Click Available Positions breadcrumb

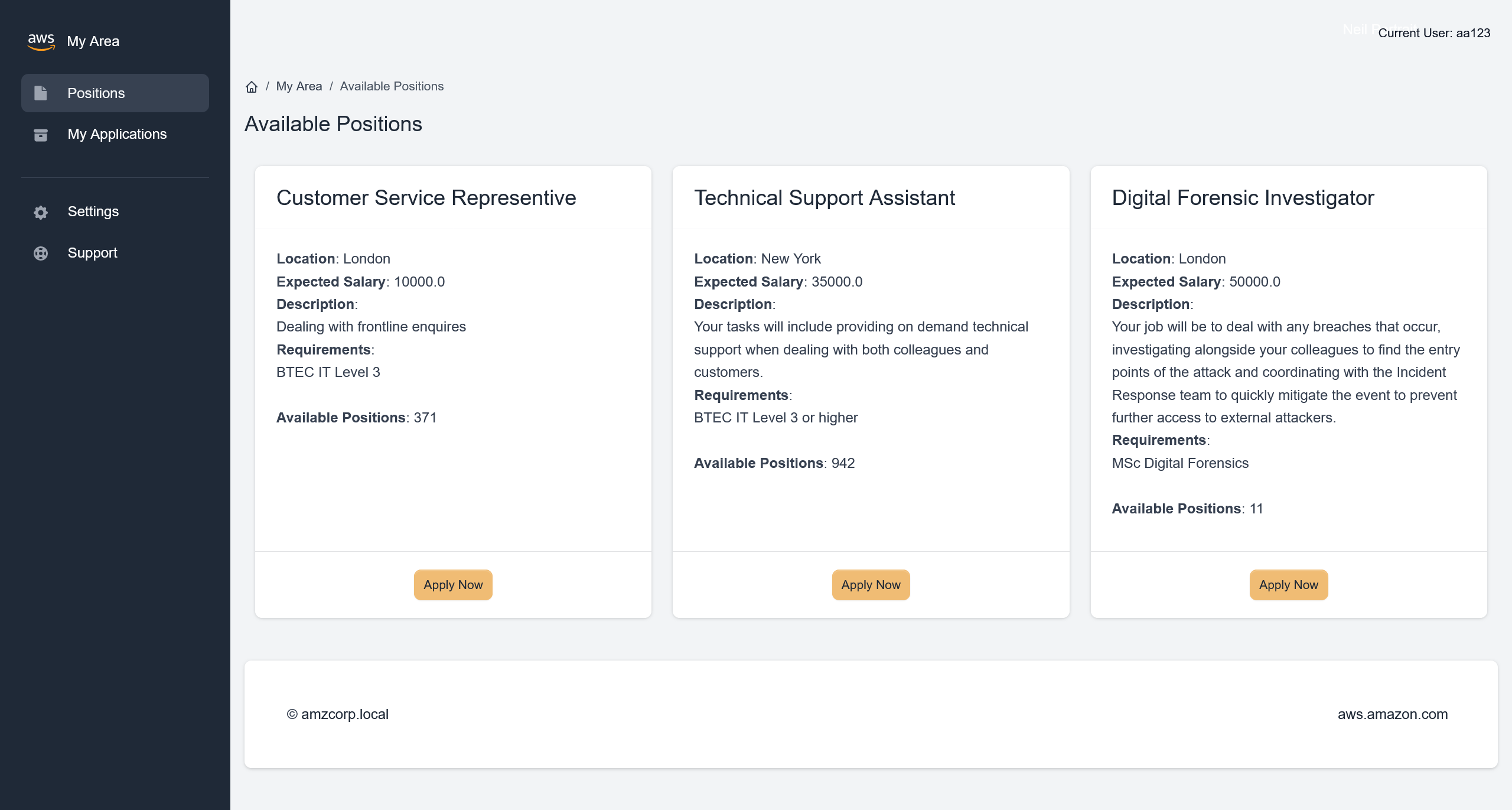click(392, 86)
